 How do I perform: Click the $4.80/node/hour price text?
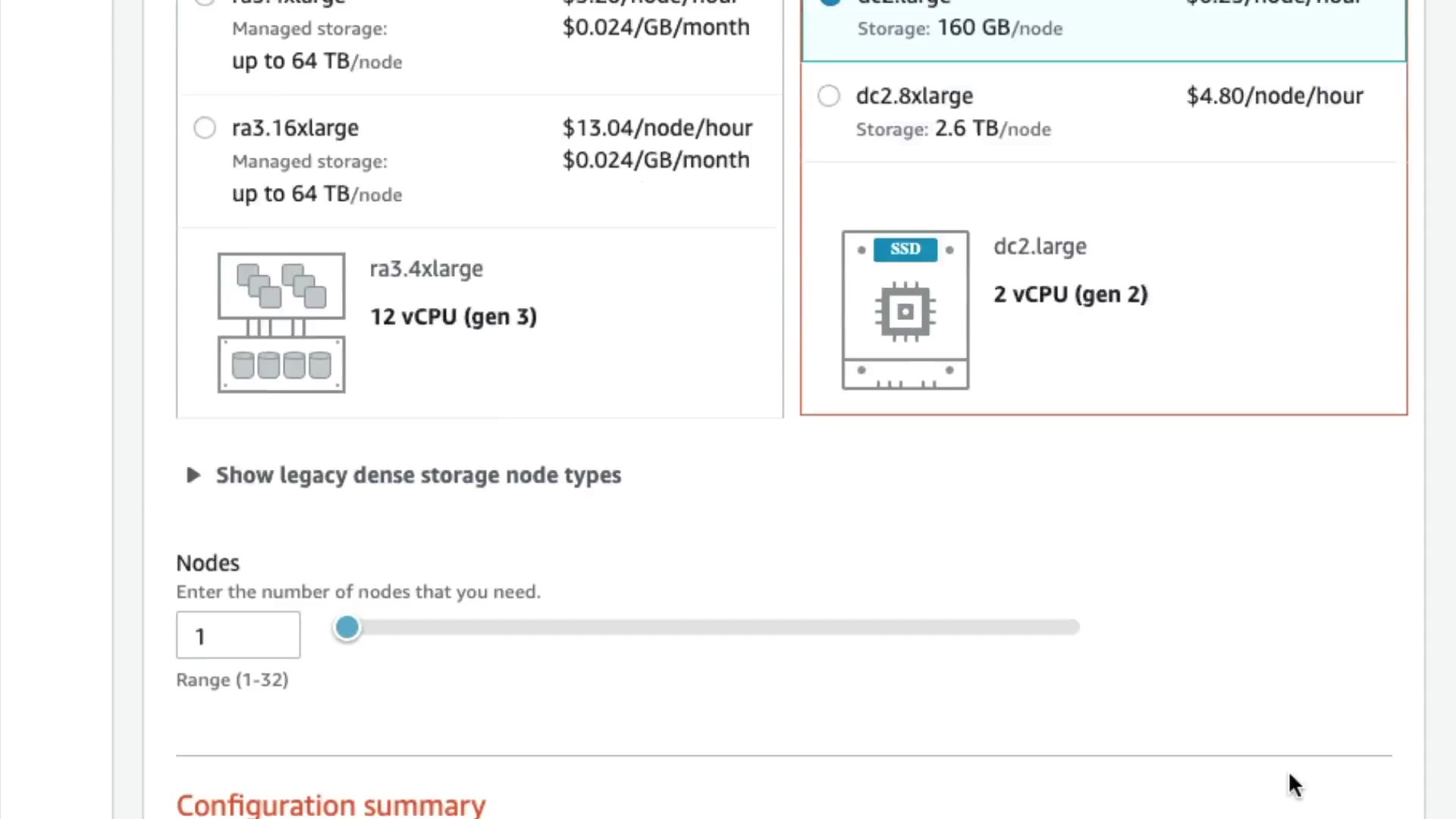[1274, 96]
